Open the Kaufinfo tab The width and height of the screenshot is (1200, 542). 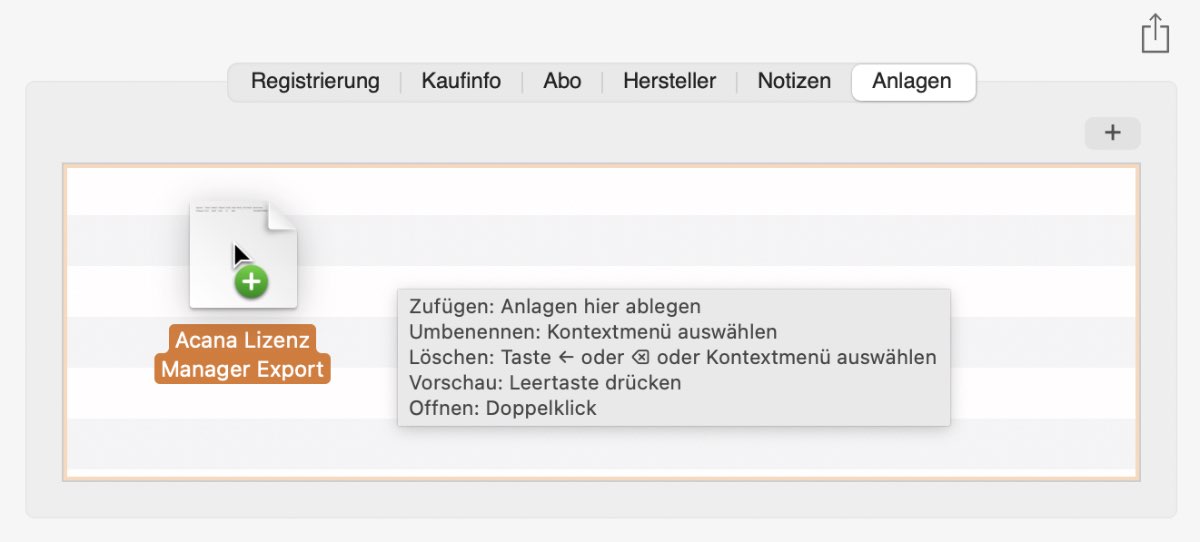(x=461, y=81)
